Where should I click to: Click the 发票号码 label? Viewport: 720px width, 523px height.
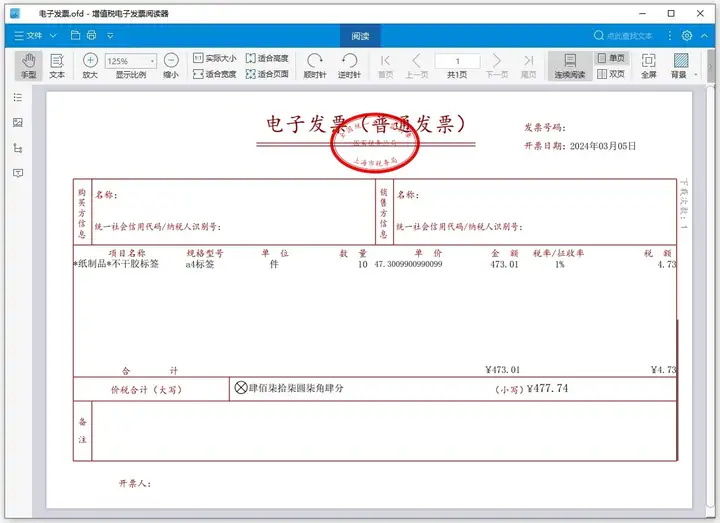pyautogui.click(x=545, y=127)
